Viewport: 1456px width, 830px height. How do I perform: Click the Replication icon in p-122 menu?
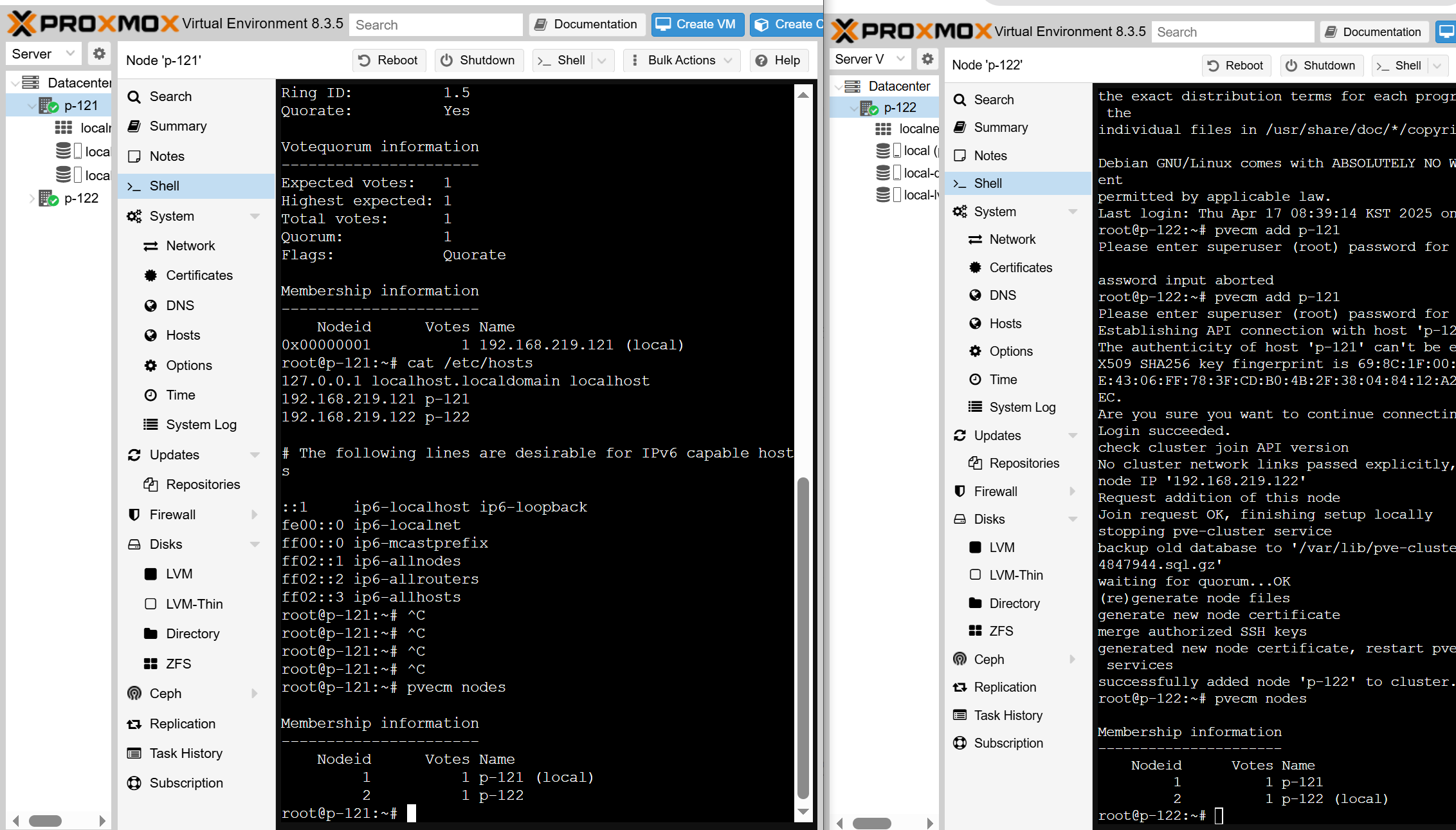(960, 687)
